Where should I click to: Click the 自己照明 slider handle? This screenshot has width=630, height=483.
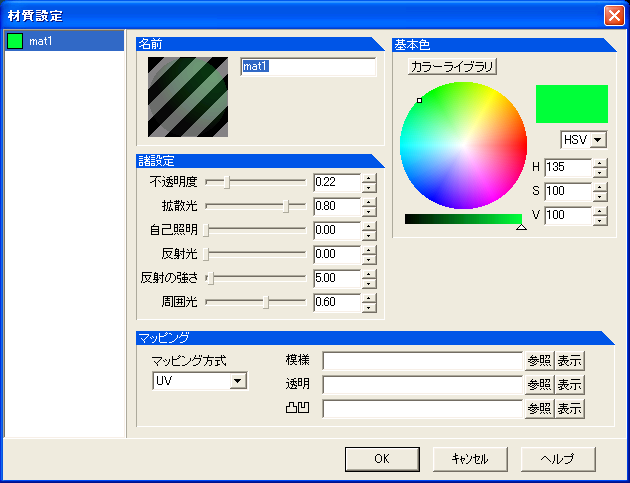206,230
